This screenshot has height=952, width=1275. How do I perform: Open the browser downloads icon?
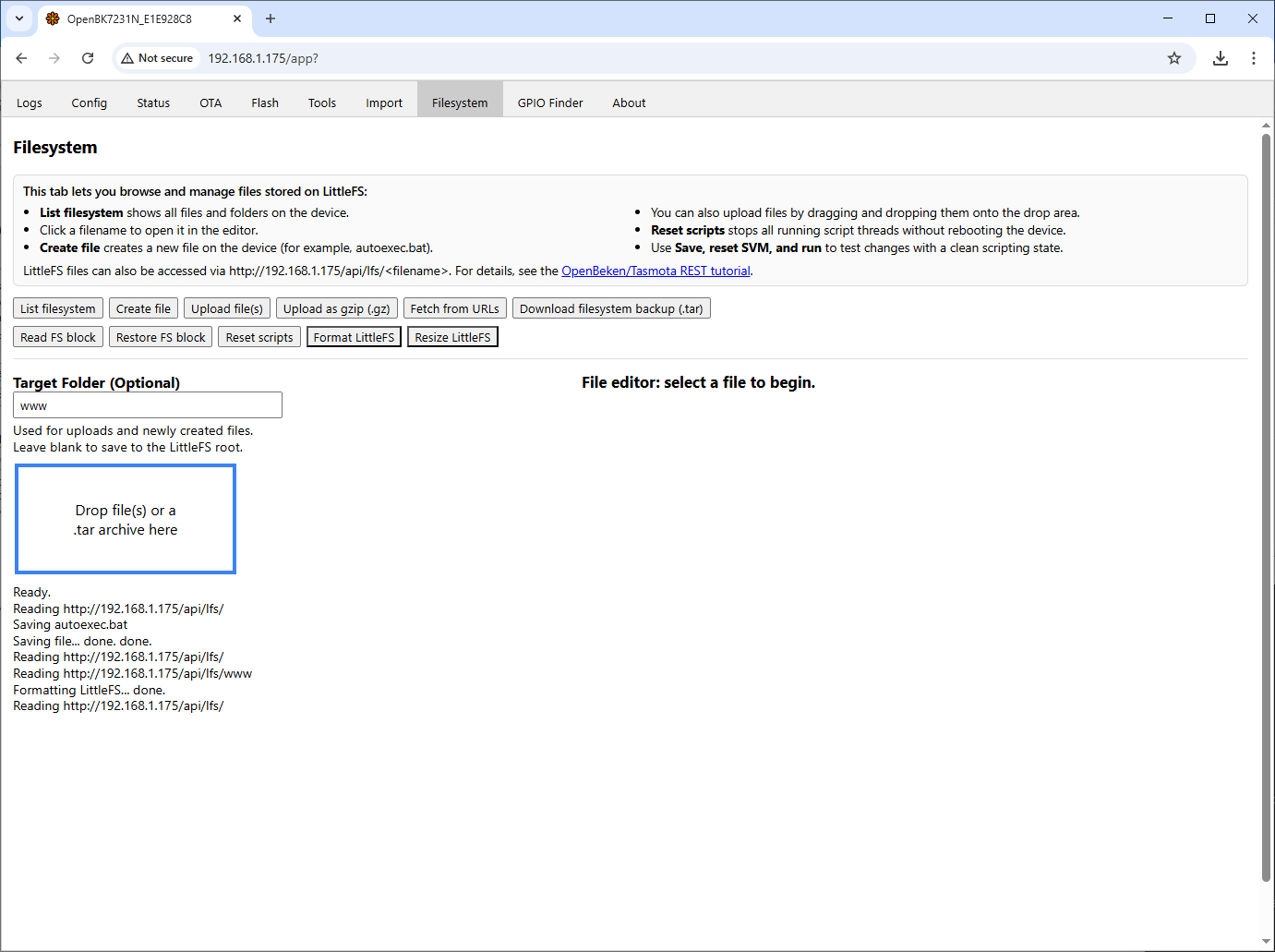pyautogui.click(x=1221, y=58)
